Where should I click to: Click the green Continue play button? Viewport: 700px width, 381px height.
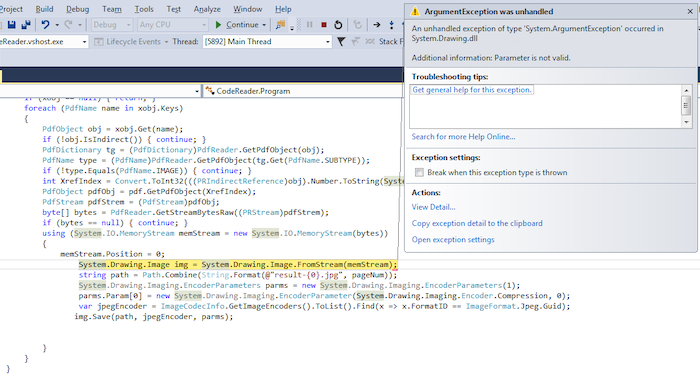point(218,25)
